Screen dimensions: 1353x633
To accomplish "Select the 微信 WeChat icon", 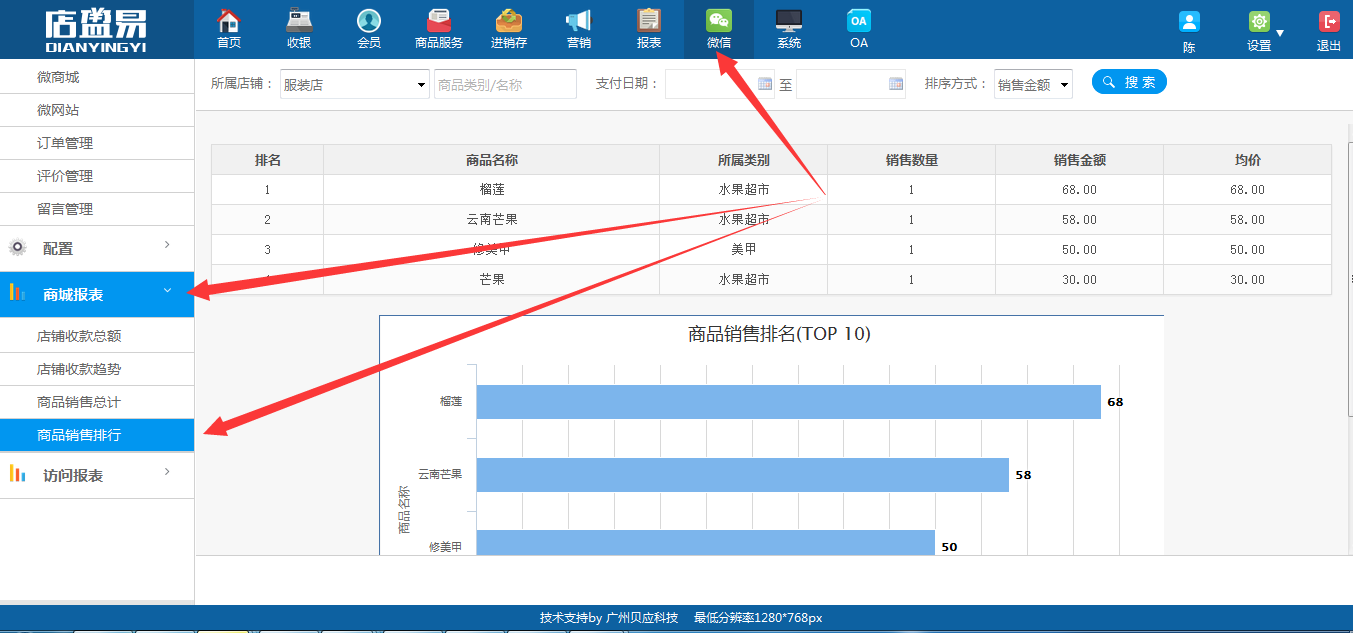I will tap(719, 21).
